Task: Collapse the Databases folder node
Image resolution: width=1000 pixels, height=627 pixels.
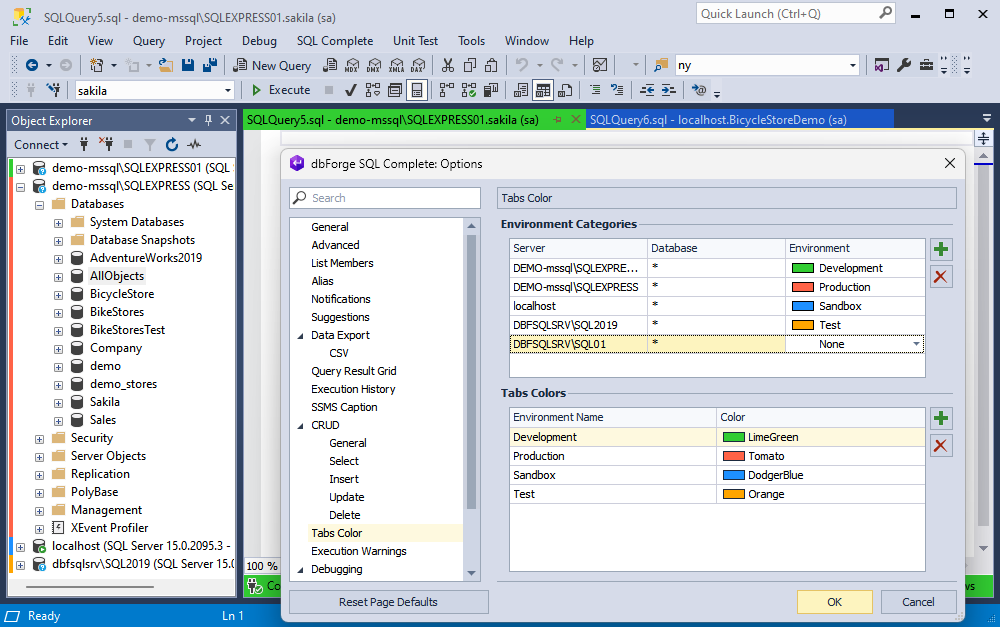Action: pos(40,205)
